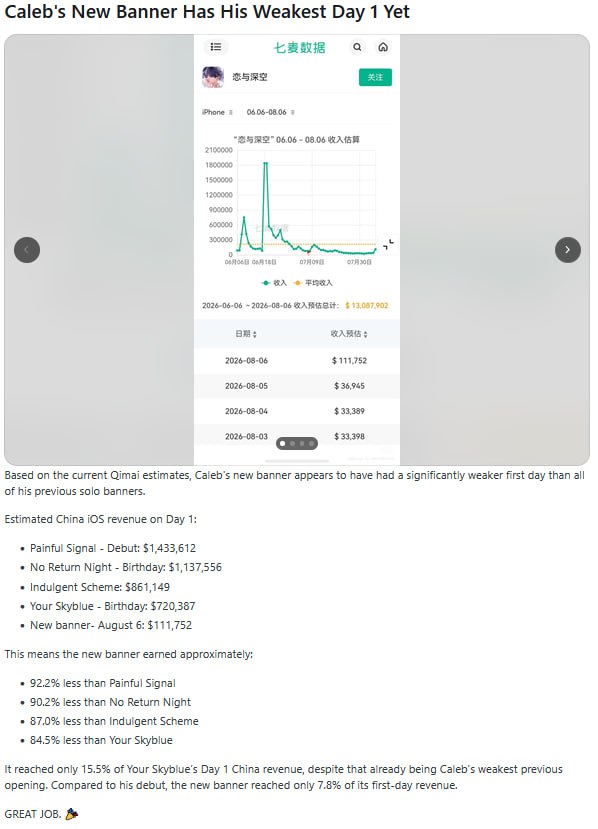This screenshot has width=598, height=829.
Task: Click the search magnifier icon
Action: point(357,47)
